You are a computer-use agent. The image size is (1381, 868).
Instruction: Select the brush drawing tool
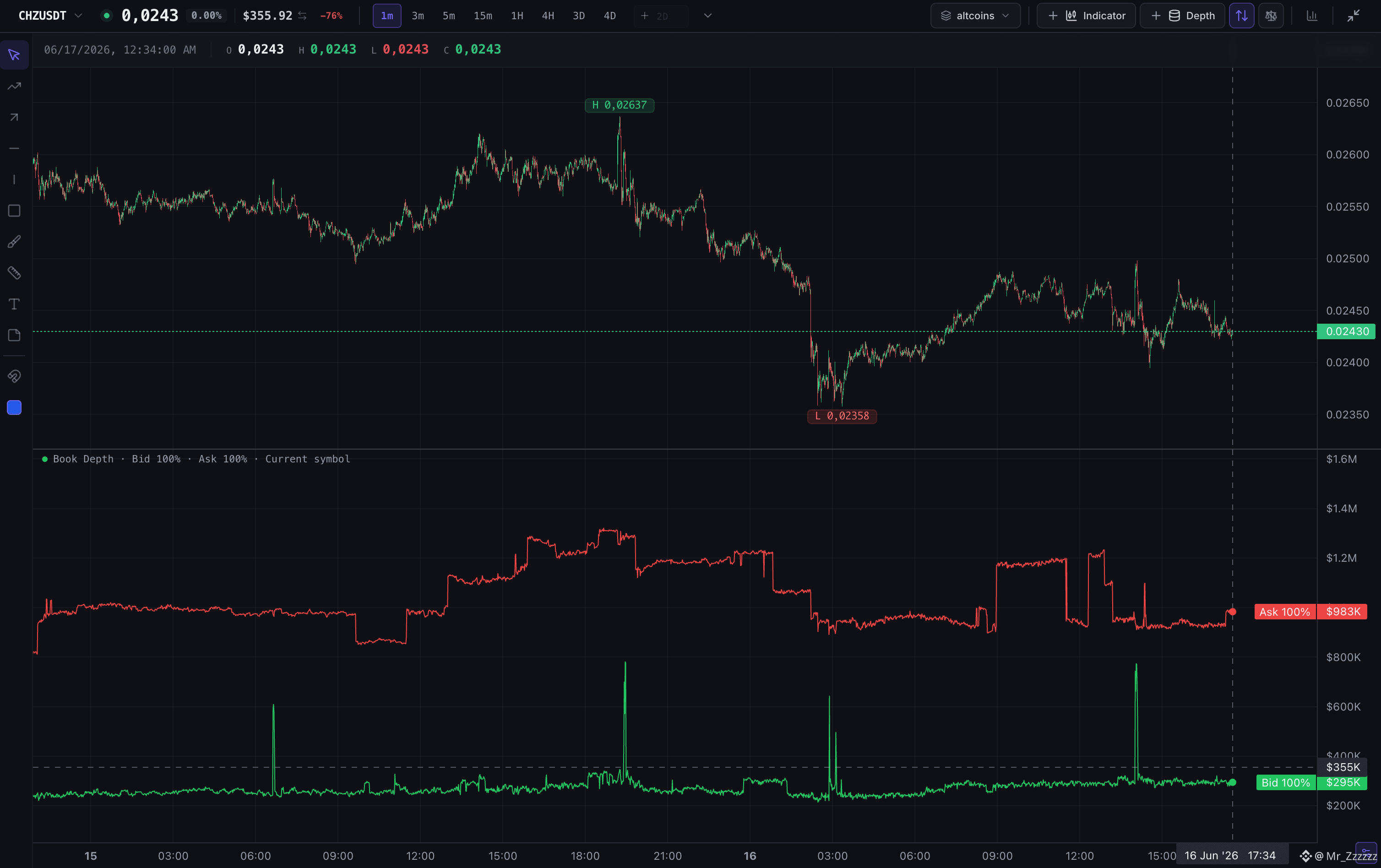pyautogui.click(x=14, y=241)
